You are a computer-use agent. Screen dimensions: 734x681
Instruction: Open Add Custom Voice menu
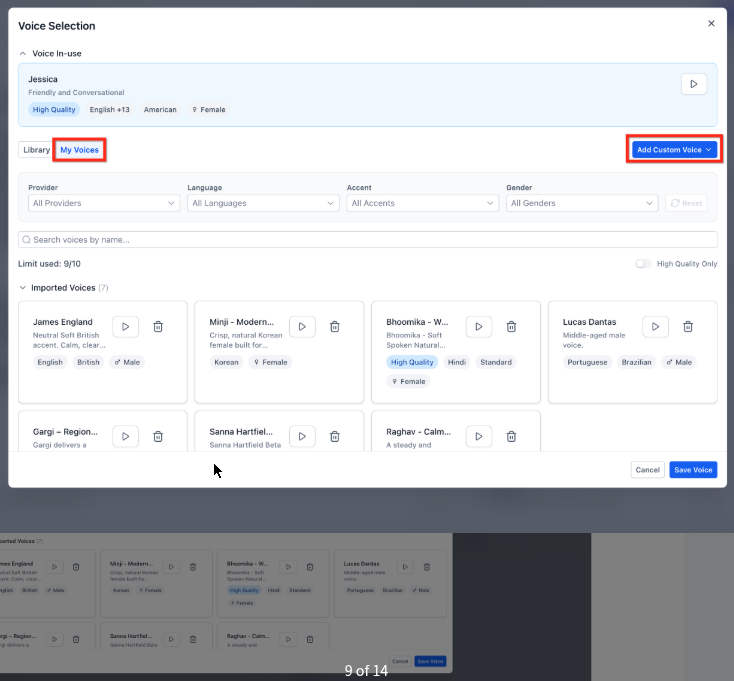click(674, 150)
